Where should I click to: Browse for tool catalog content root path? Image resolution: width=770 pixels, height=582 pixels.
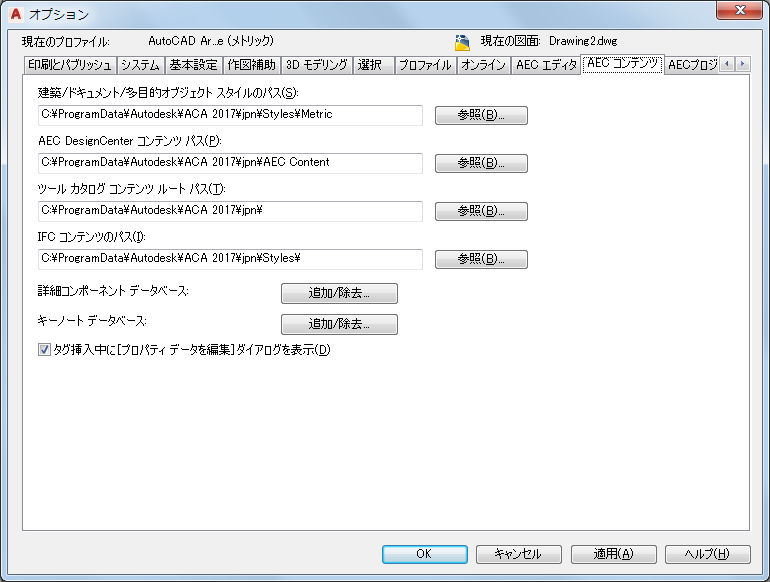pos(481,212)
